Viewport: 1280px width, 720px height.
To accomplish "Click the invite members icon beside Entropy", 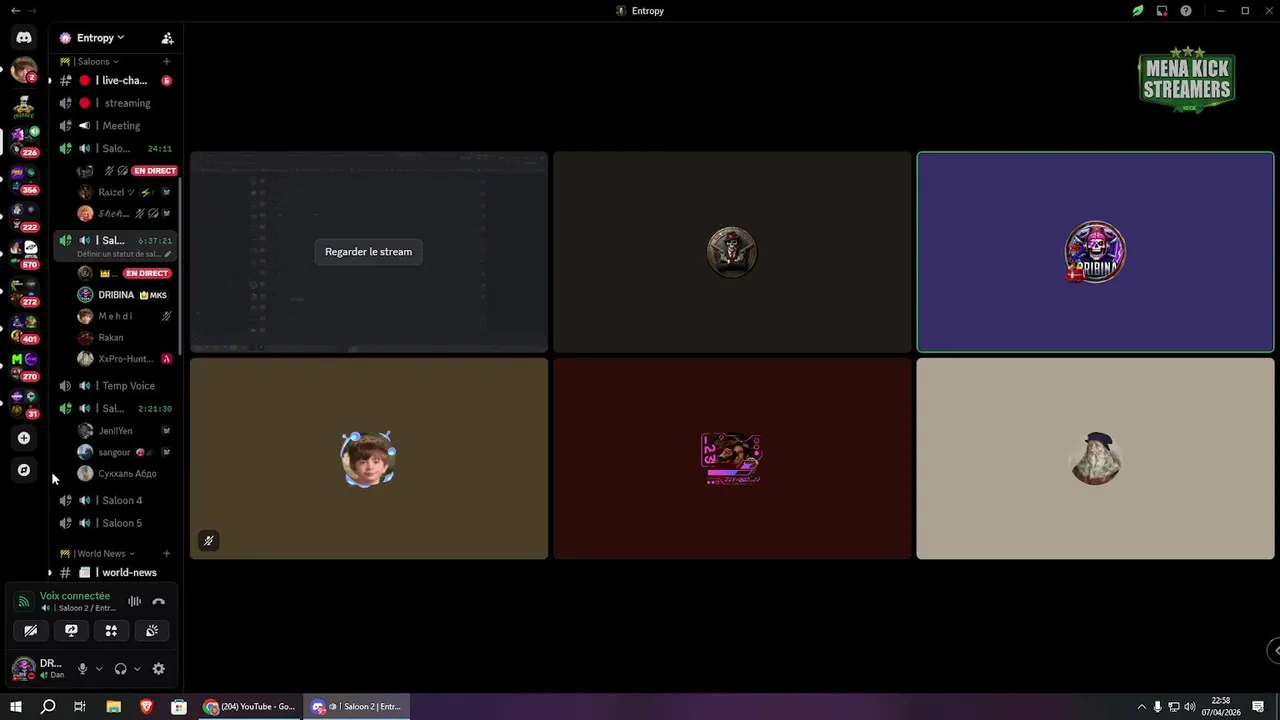I will coord(167,38).
